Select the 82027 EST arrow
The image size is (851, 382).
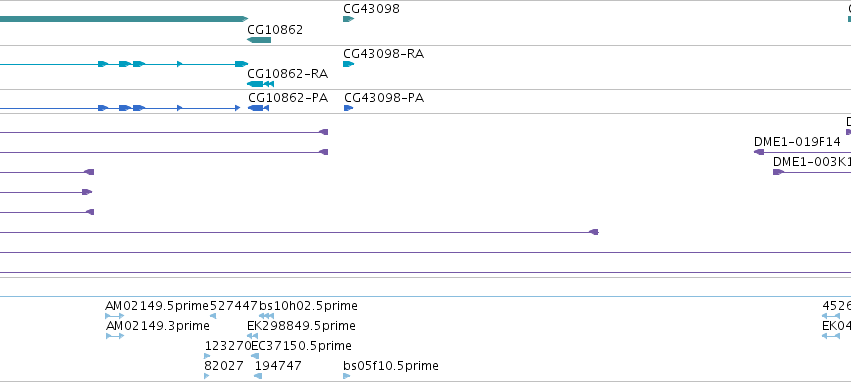207,376
